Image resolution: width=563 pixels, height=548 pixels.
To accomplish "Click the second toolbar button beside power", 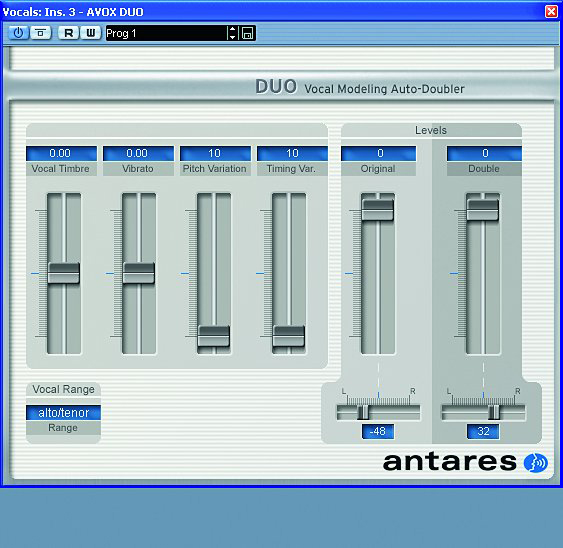I will tap(41, 33).
